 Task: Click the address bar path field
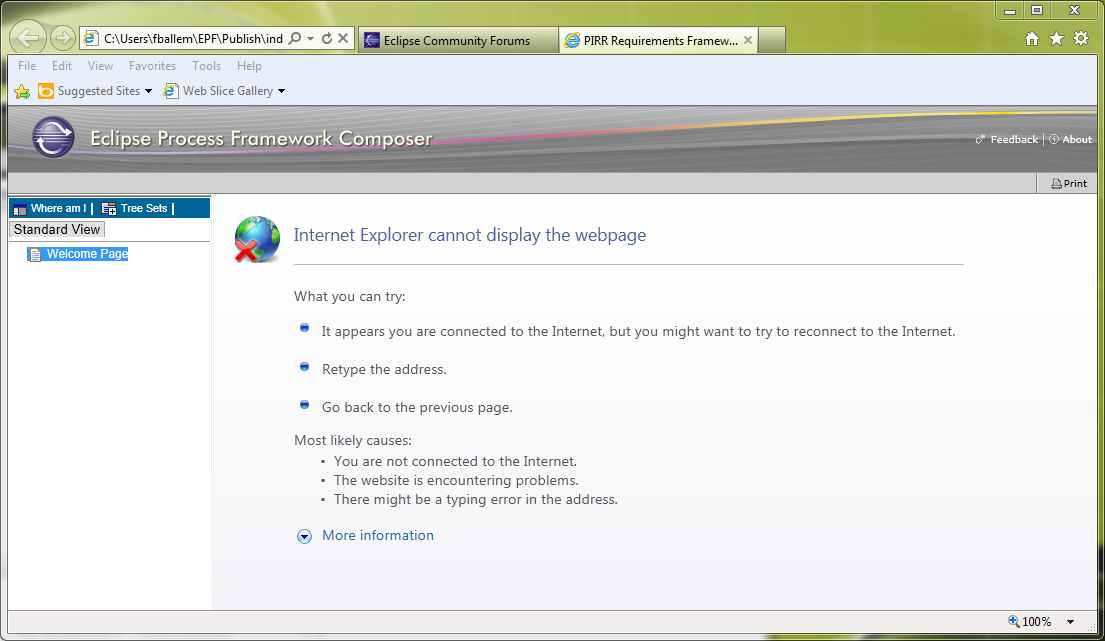193,38
